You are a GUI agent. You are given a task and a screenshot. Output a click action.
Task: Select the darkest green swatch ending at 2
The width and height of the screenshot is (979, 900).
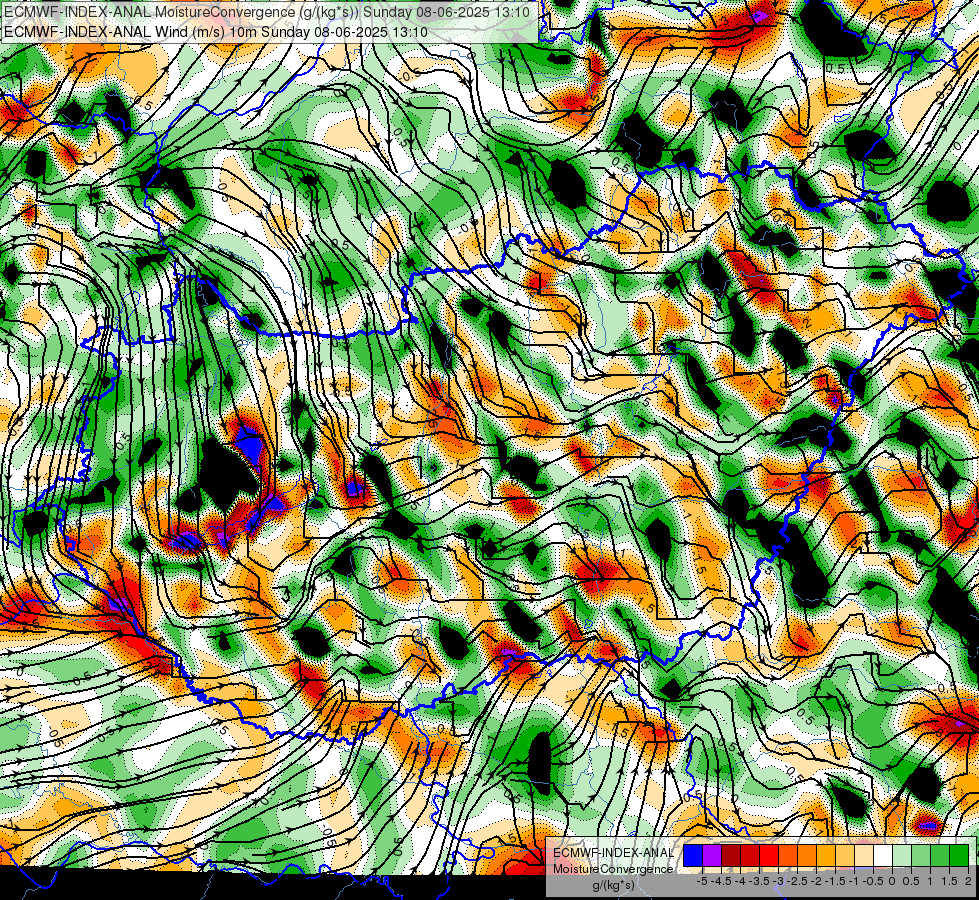click(x=959, y=856)
